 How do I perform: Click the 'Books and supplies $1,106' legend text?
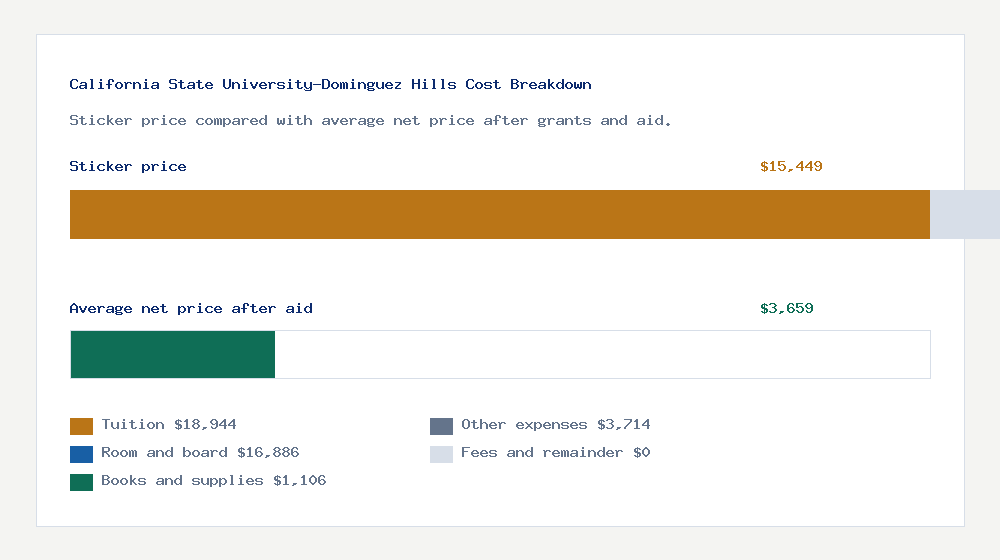(x=214, y=481)
